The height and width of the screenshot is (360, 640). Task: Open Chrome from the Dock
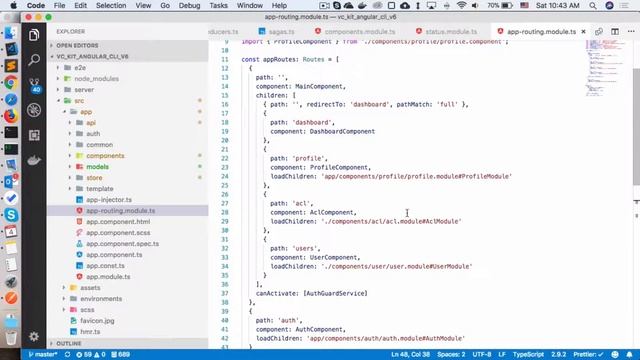11,82
